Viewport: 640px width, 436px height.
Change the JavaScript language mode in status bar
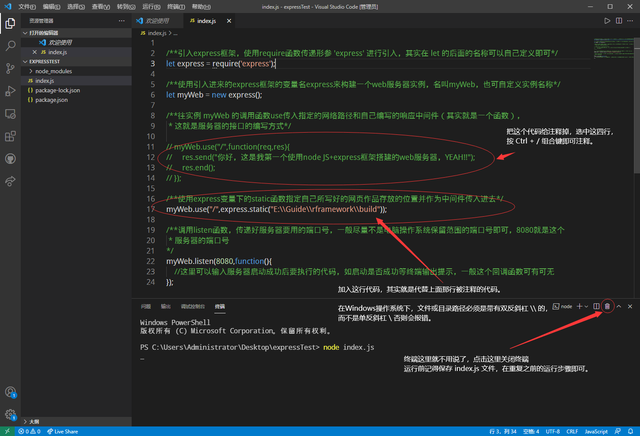pyautogui.click(x=596, y=432)
